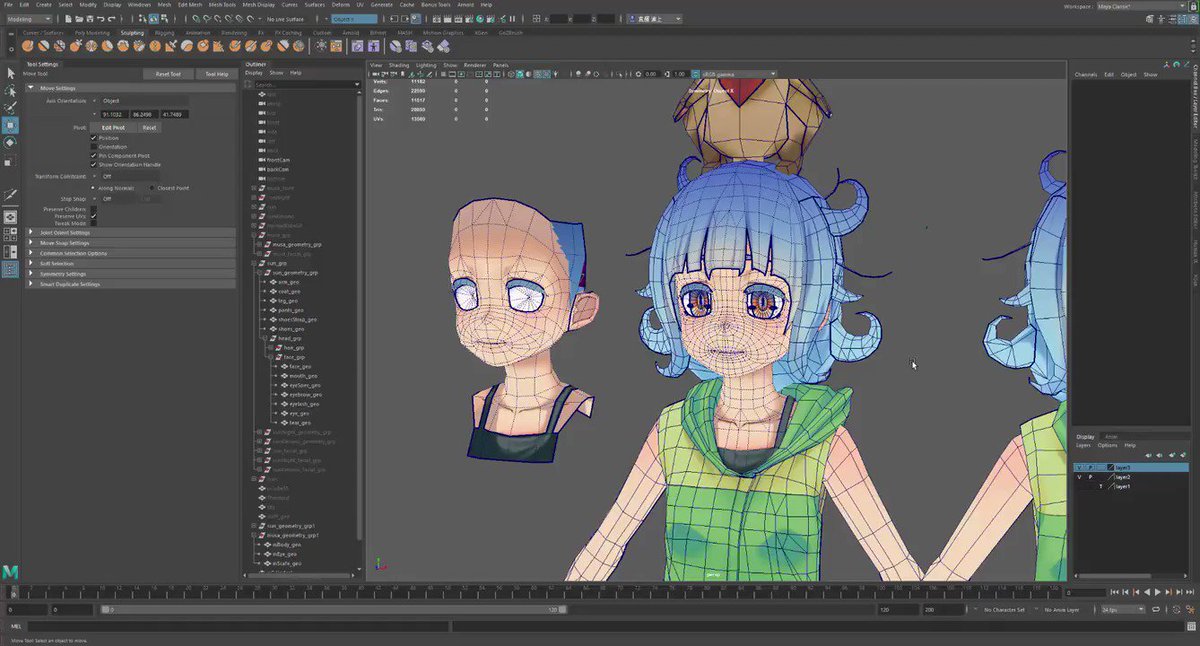The image size is (1200, 646).
Task: Switch to single-pane layout icon
Action: (x=10, y=217)
